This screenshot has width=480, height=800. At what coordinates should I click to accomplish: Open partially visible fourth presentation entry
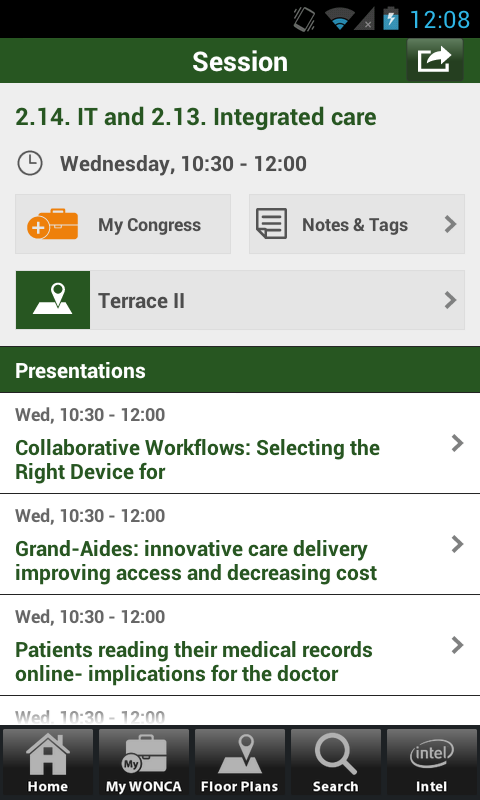(240, 711)
